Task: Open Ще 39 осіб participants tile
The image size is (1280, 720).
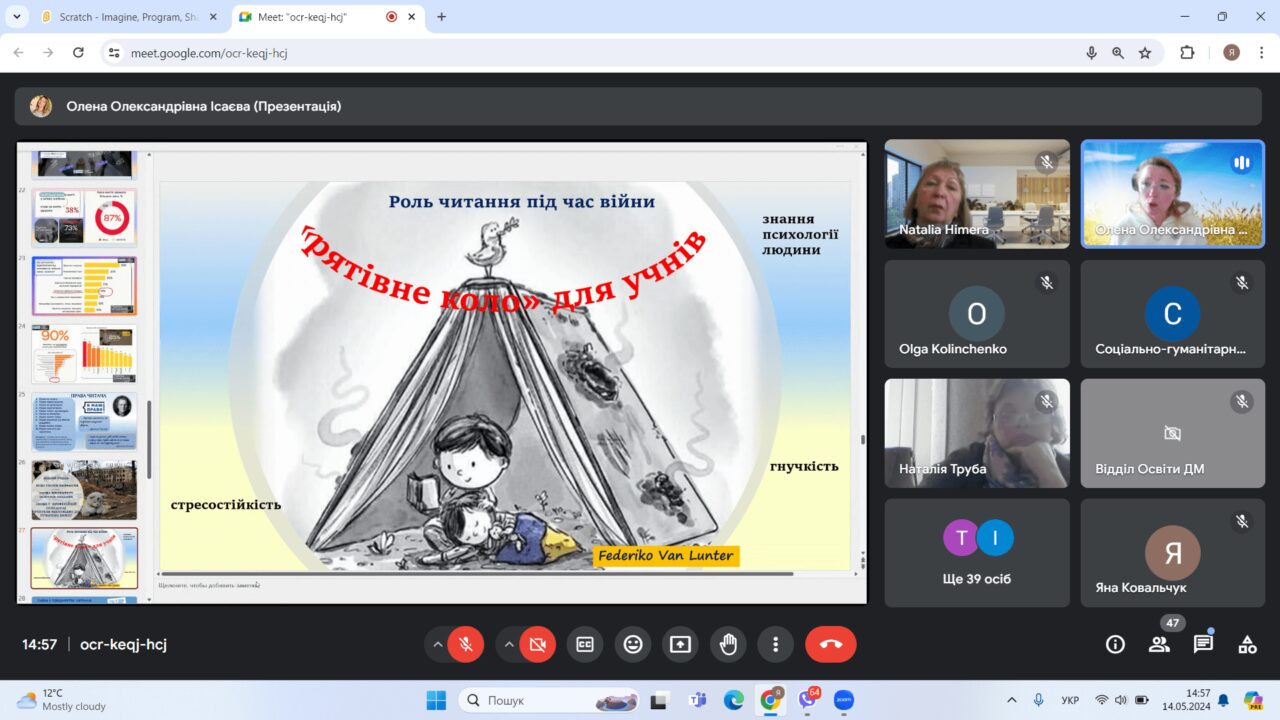Action: click(977, 553)
